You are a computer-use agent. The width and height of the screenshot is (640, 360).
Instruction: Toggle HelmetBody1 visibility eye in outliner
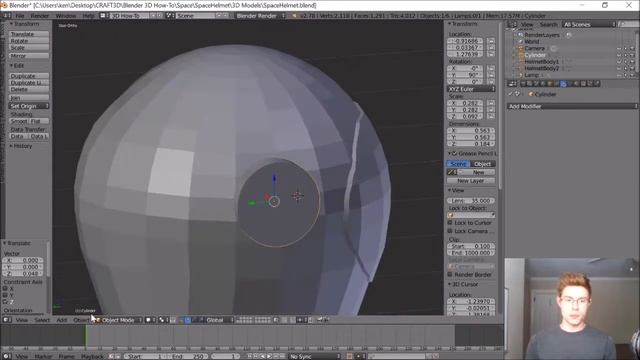[x=619, y=62]
